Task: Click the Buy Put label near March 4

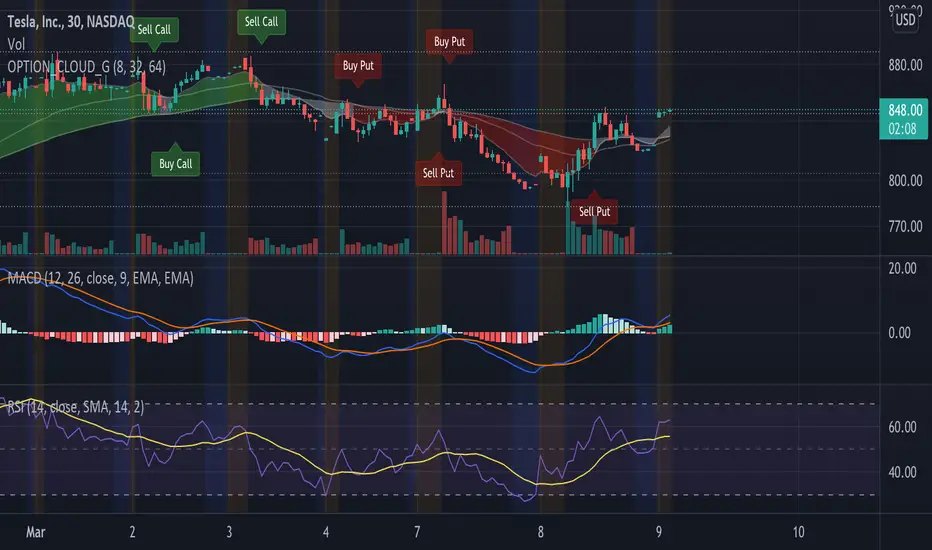Action: [x=358, y=66]
